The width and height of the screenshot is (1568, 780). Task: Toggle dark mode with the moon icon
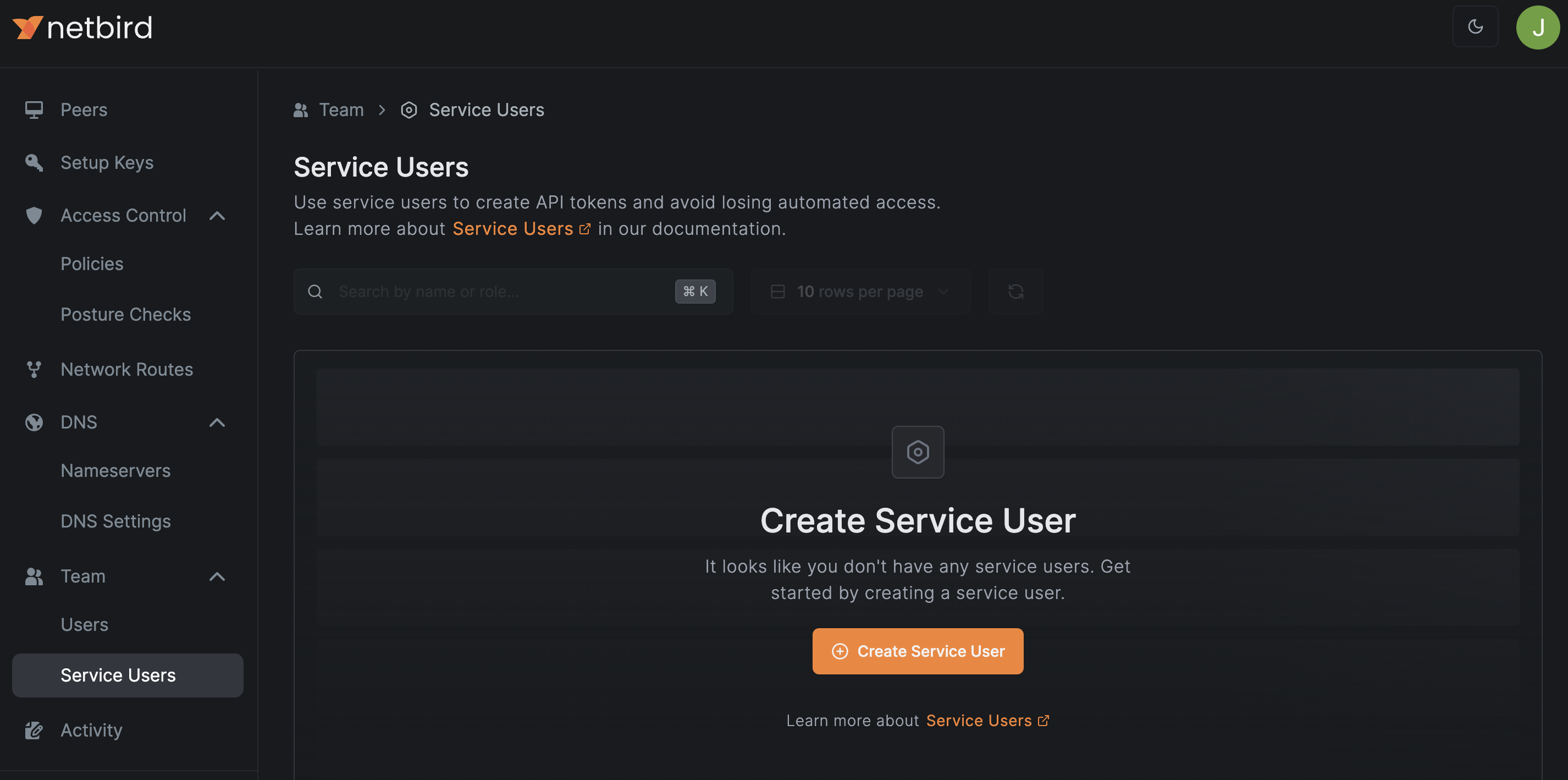tap(1476, 26)
